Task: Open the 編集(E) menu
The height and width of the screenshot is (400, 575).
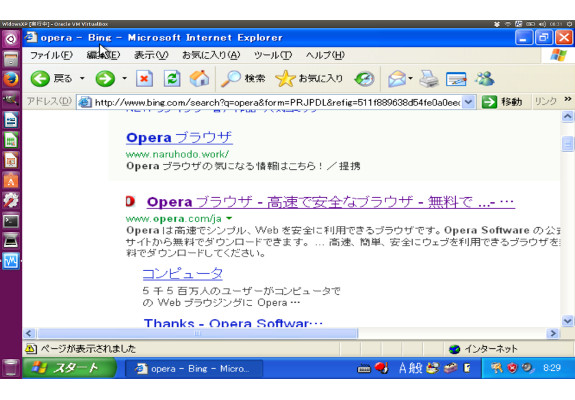Action: point(103,55)
